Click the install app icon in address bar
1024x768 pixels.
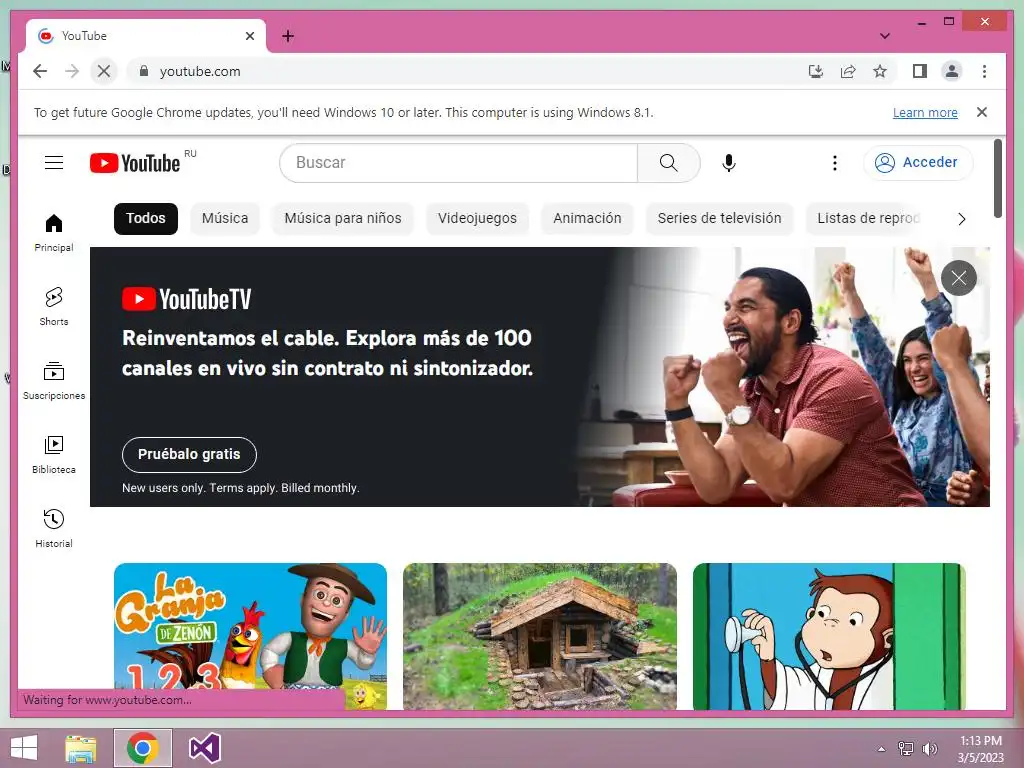click(x=816, y=71)
